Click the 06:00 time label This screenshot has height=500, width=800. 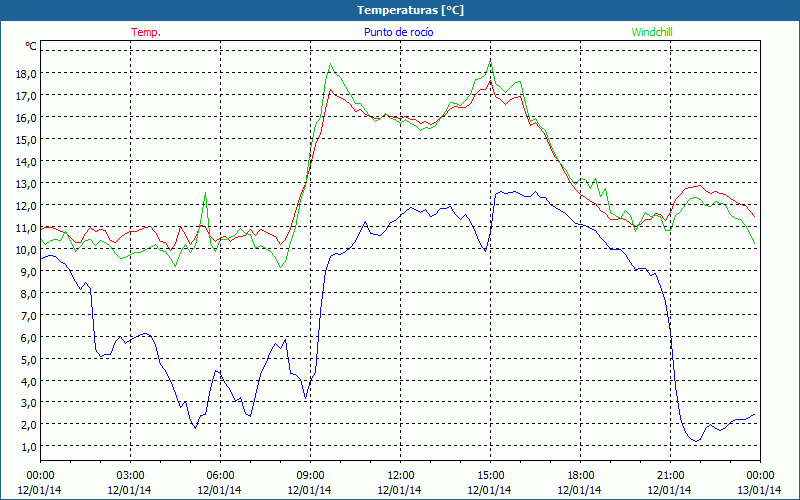point(220,476)
